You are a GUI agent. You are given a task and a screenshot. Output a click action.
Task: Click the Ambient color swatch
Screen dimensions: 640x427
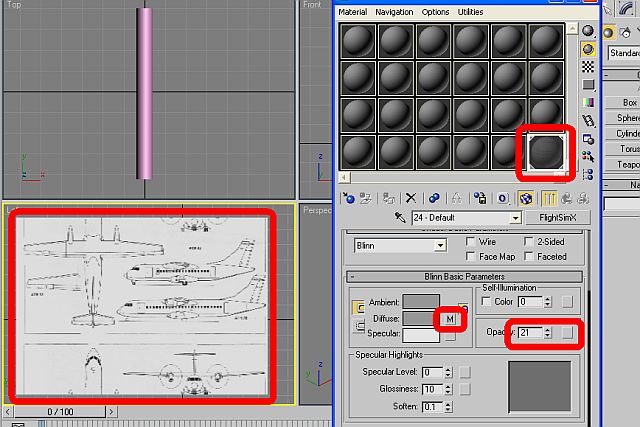[421, 302]
